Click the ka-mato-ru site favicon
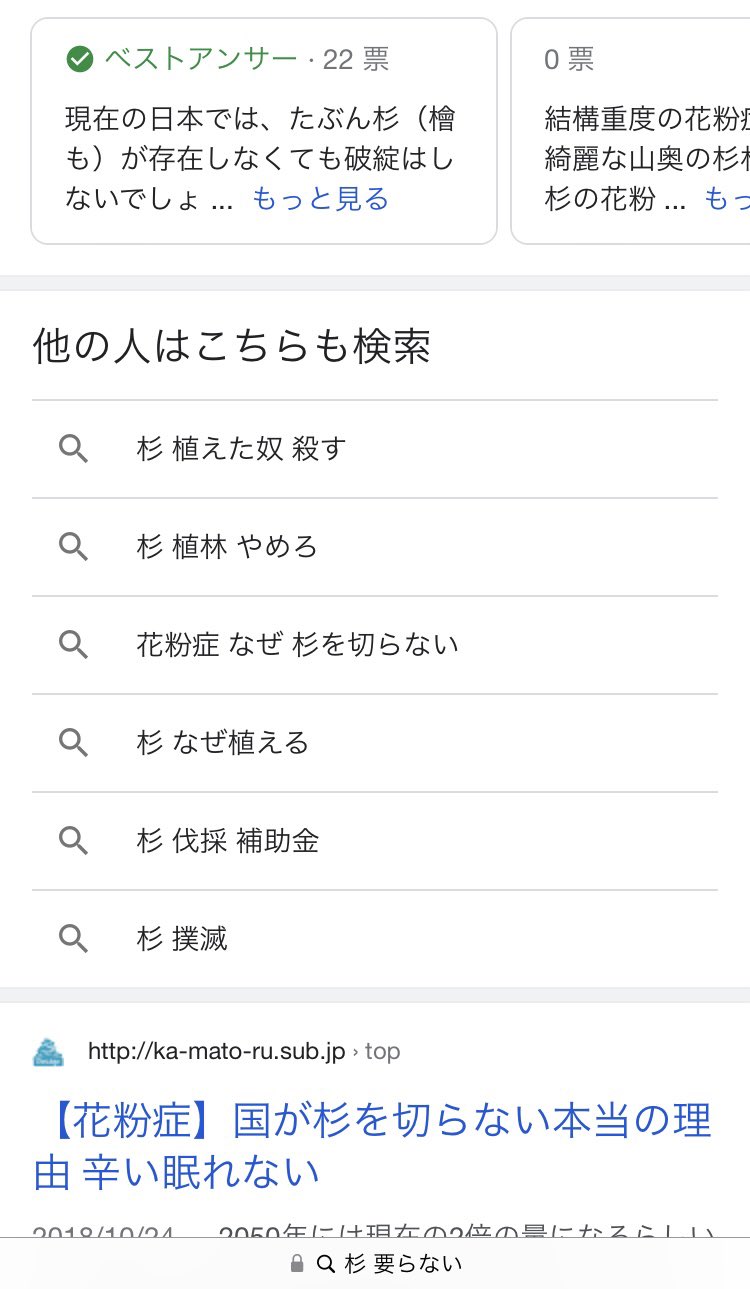750x1289 pixels. pos(48,1052)
